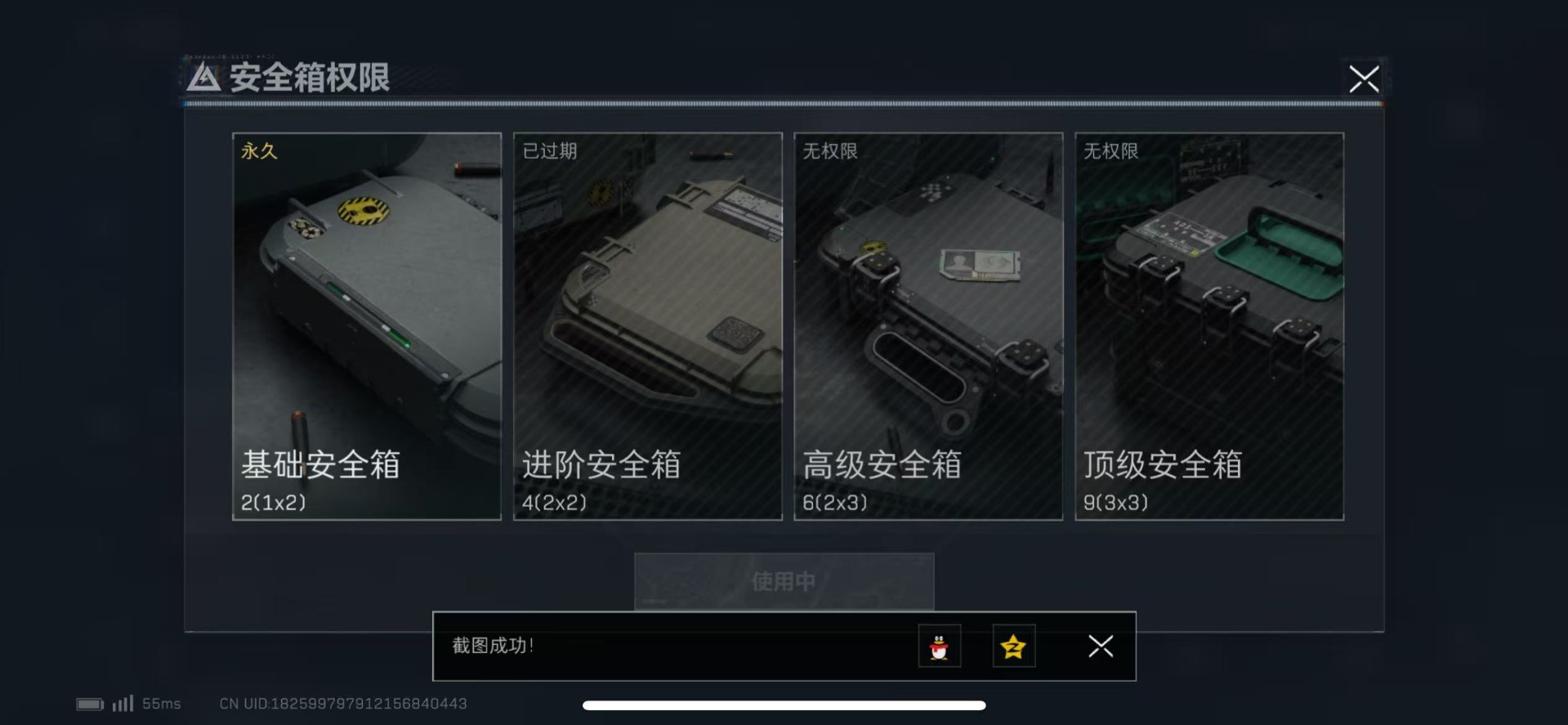The height and width of the screenshot is (725, 1568).
Task: Click the 安全箱权限 title text
Action: click(x=310, y=78)
